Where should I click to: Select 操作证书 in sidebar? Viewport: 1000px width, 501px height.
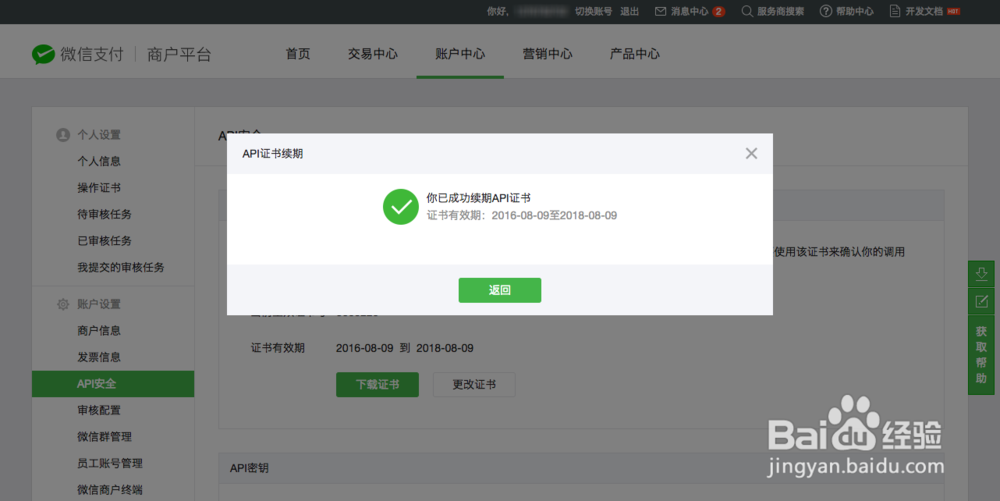pos(99,187)
